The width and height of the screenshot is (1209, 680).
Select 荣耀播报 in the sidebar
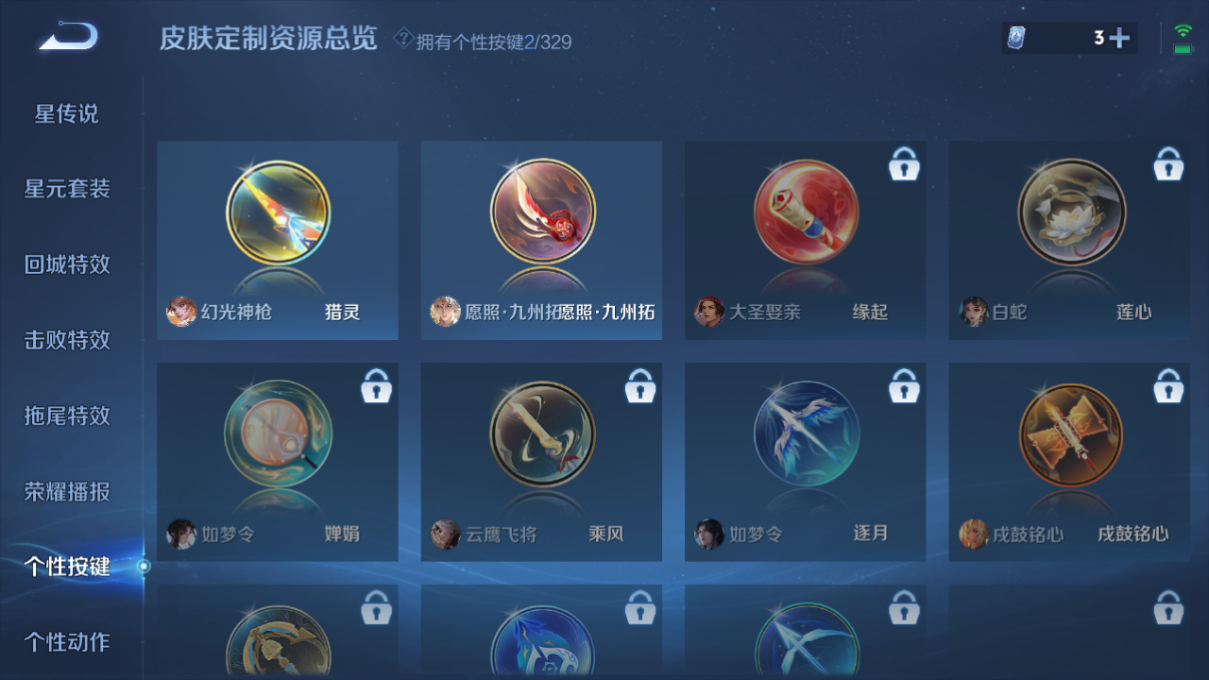[x=67, y=492]
